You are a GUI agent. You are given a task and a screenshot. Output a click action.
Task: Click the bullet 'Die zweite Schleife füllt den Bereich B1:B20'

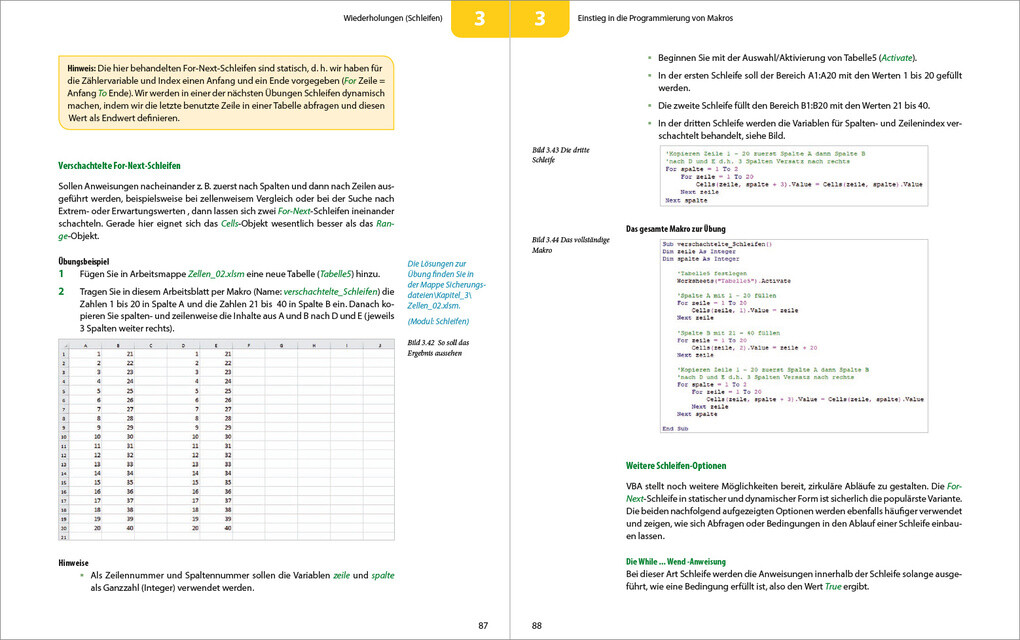[x=794, y=105]
